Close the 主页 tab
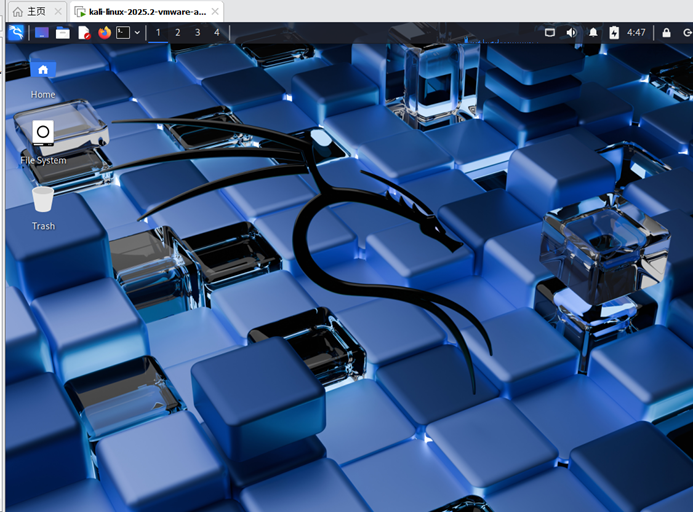Viewport: 693px width, 512px height. click(58, 11)
